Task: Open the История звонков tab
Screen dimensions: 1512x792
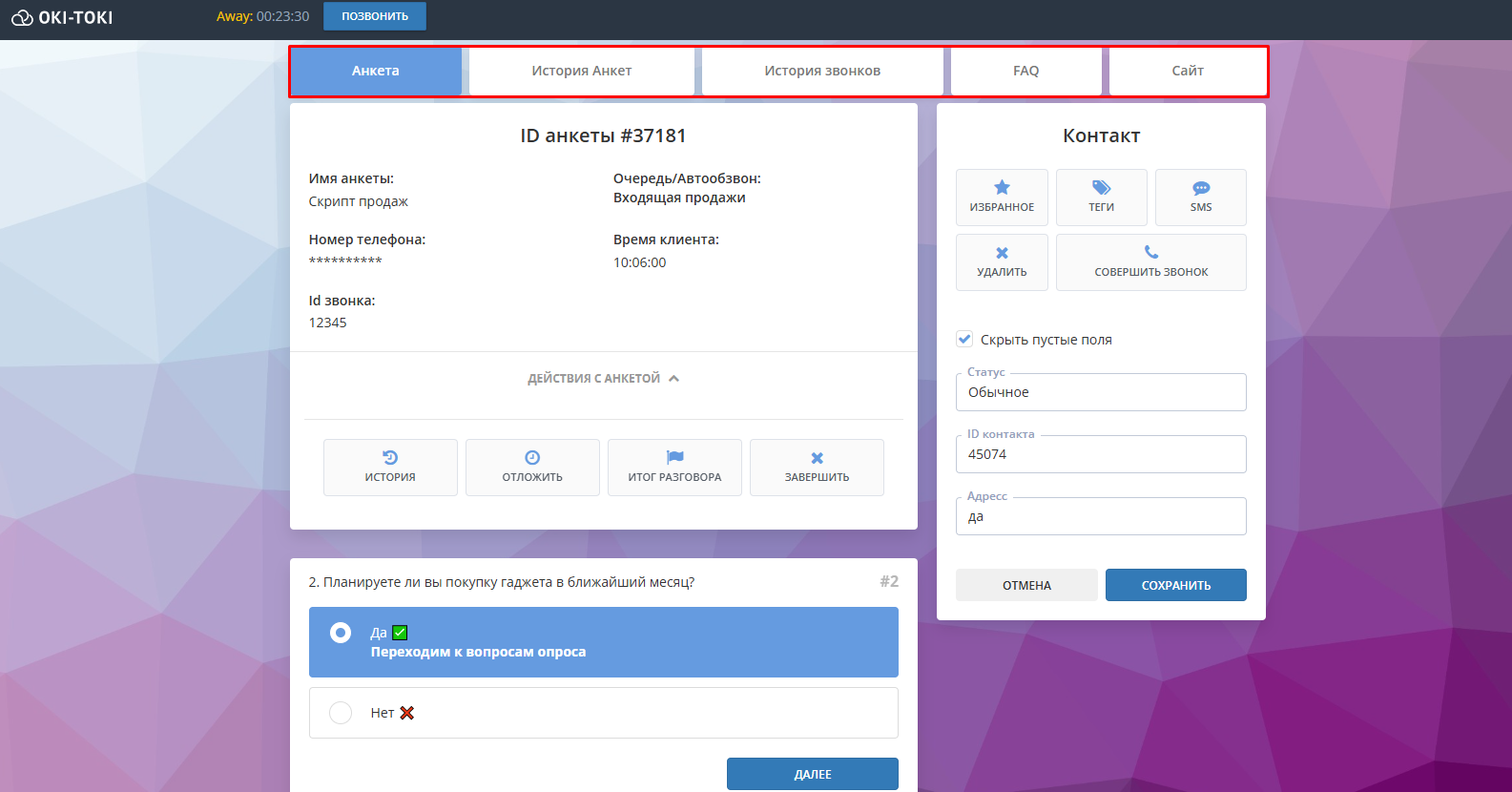Action: coord(821,71)
